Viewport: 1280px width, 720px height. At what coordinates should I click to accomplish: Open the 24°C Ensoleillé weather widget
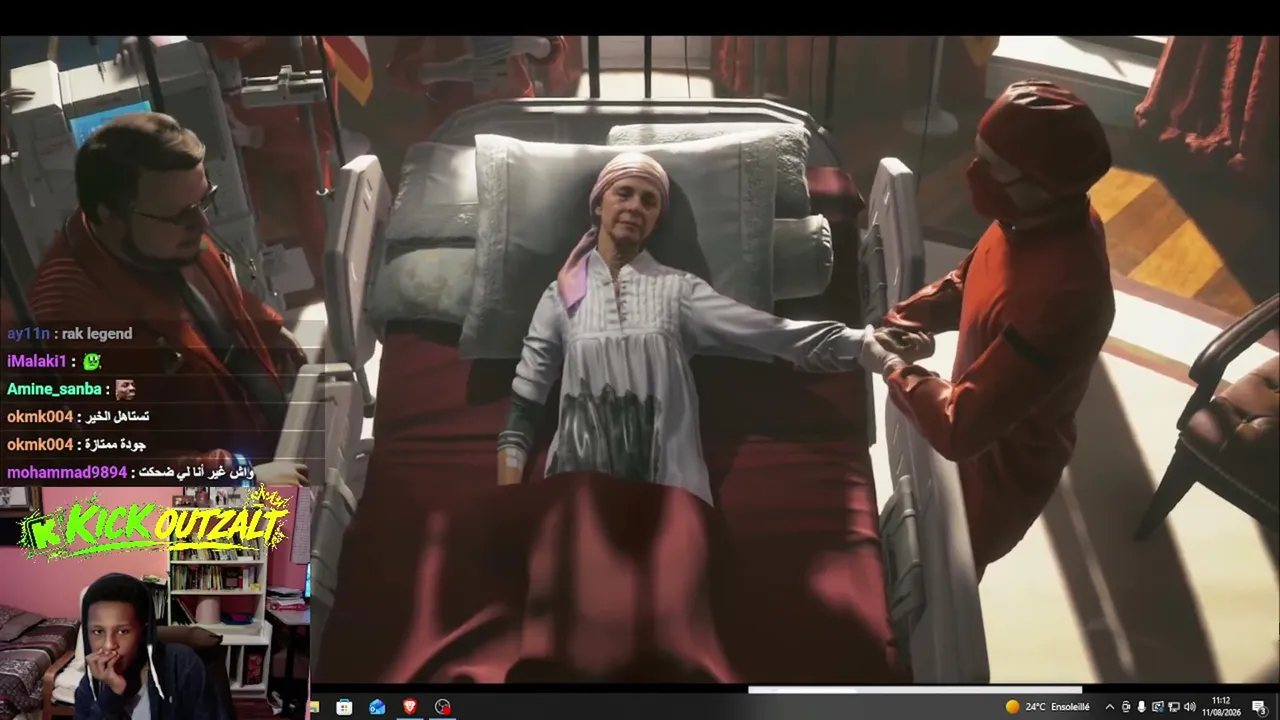1048,707
